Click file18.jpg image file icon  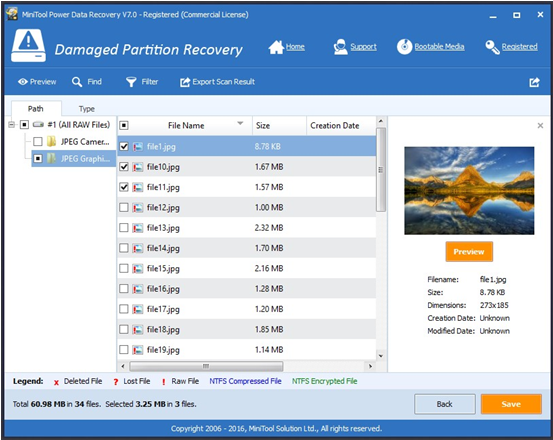(138, 329)
